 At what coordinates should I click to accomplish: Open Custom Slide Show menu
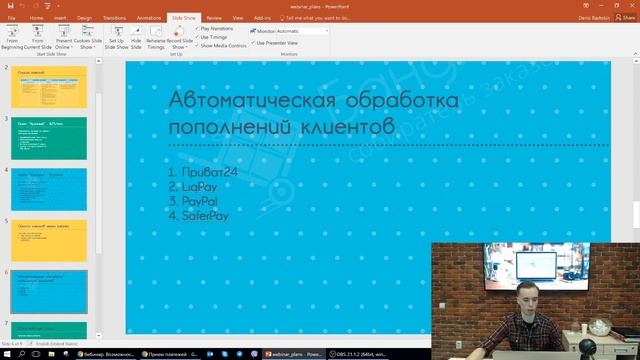click(88, 37)
